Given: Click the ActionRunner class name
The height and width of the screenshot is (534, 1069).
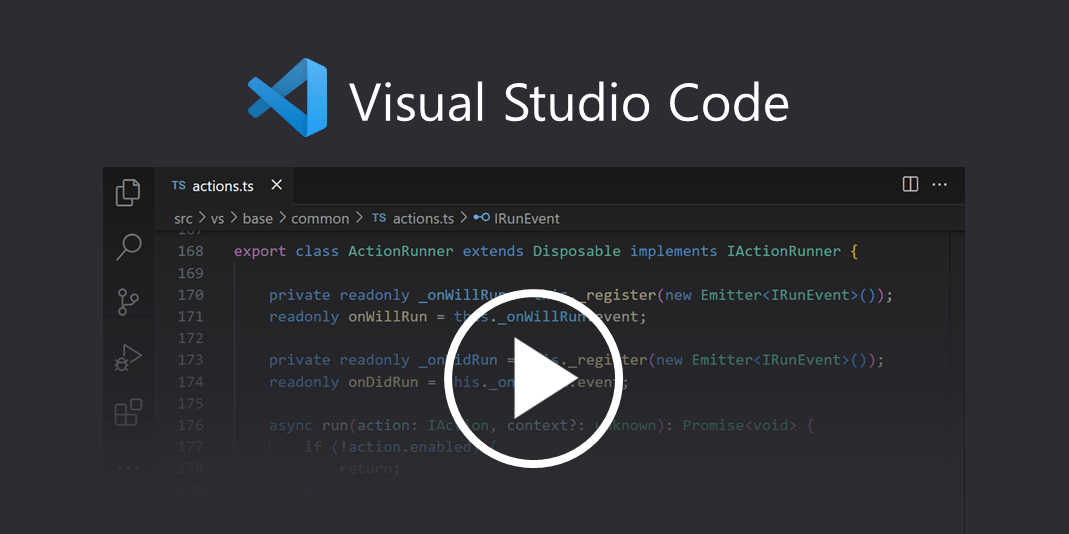Looking at the screenshot, I should [x=401, y=251].
